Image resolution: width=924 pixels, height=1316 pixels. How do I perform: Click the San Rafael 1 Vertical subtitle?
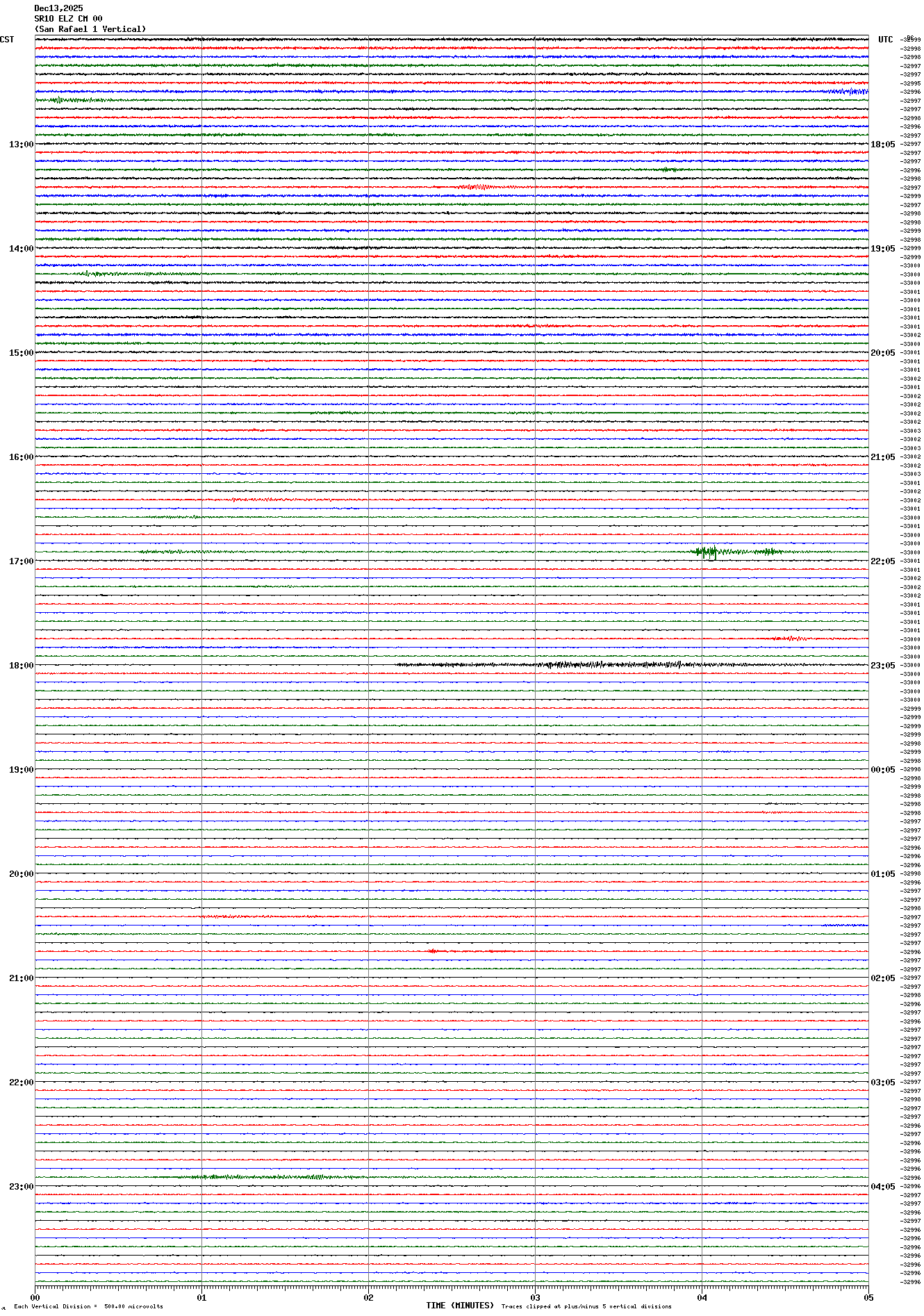(x=90, y=29)
